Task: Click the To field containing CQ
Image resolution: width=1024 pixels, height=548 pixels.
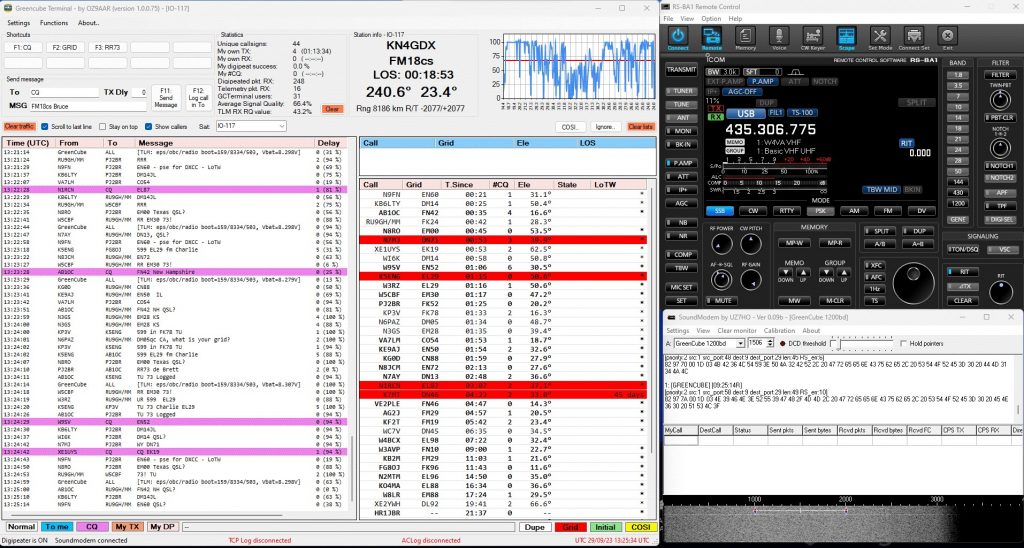Action: (x=64, y=93)
